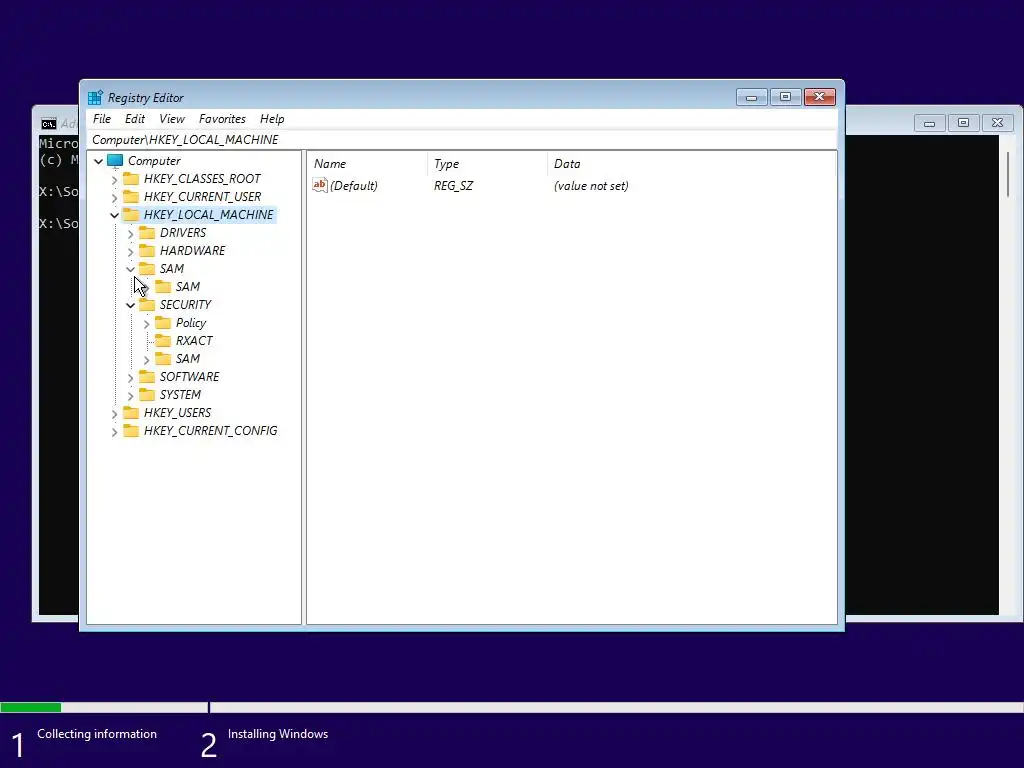This screenshot has height=768, width=1024.
Task: Expand the SYSTEM key arrow
Action: coord(131,395)
